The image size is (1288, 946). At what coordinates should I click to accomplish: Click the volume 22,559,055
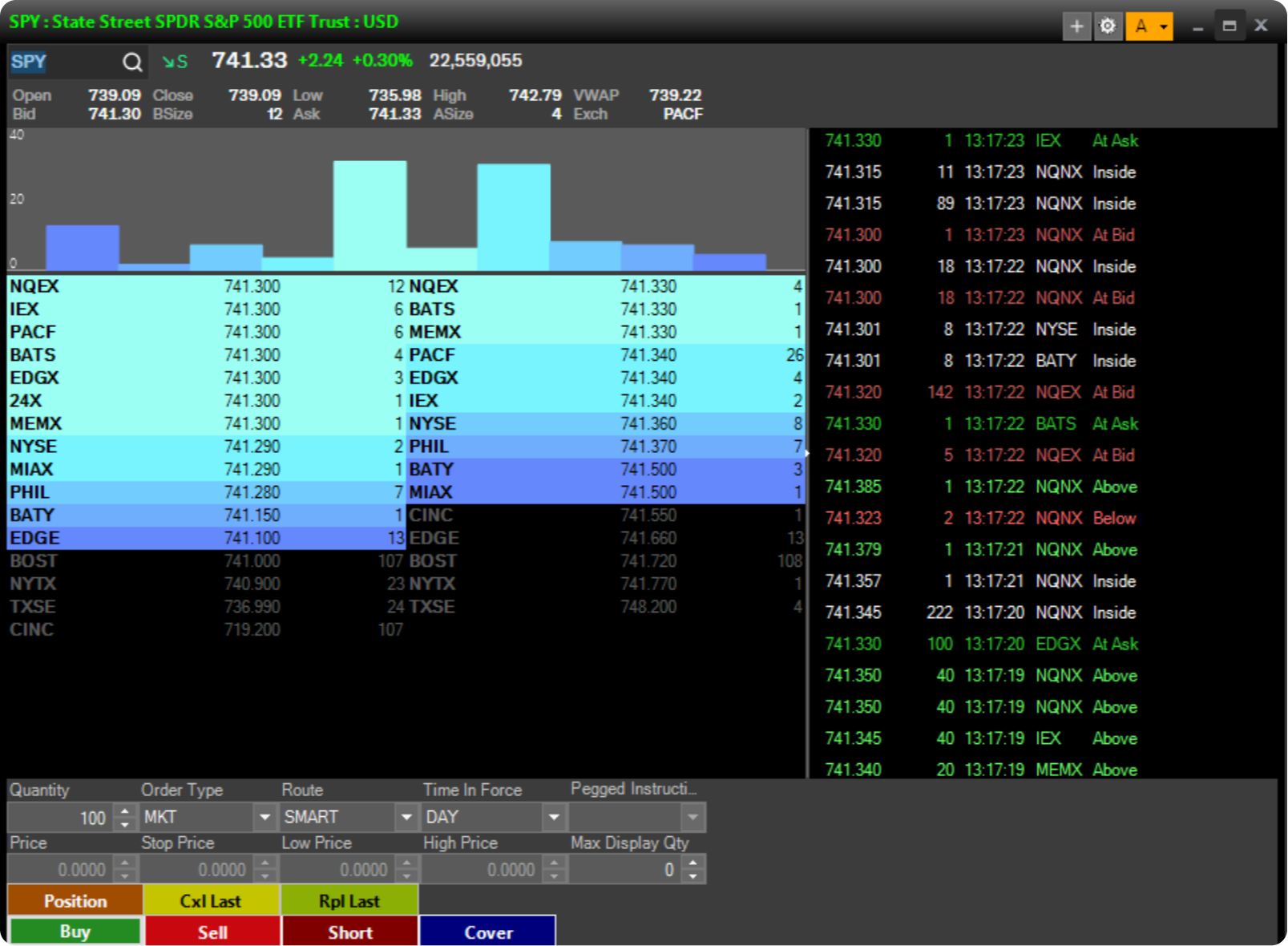click(475, 60)
